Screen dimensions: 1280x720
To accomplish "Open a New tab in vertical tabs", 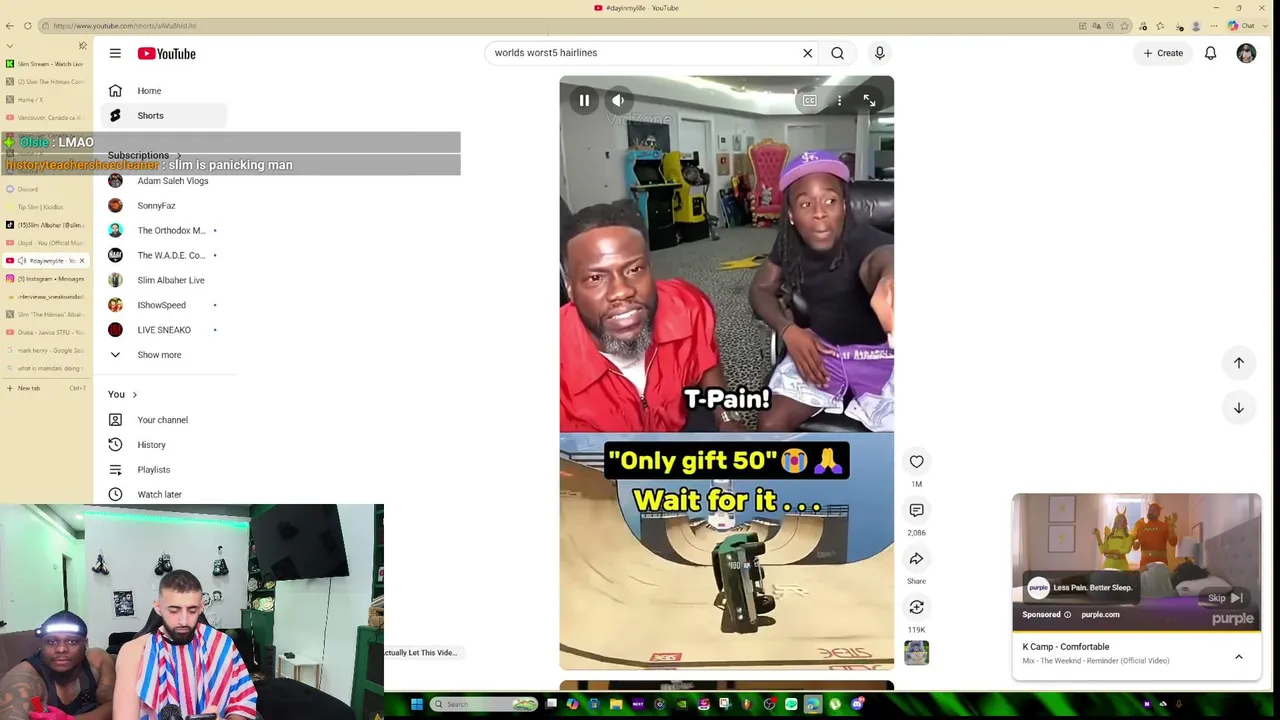I will [x=46, y=388].
